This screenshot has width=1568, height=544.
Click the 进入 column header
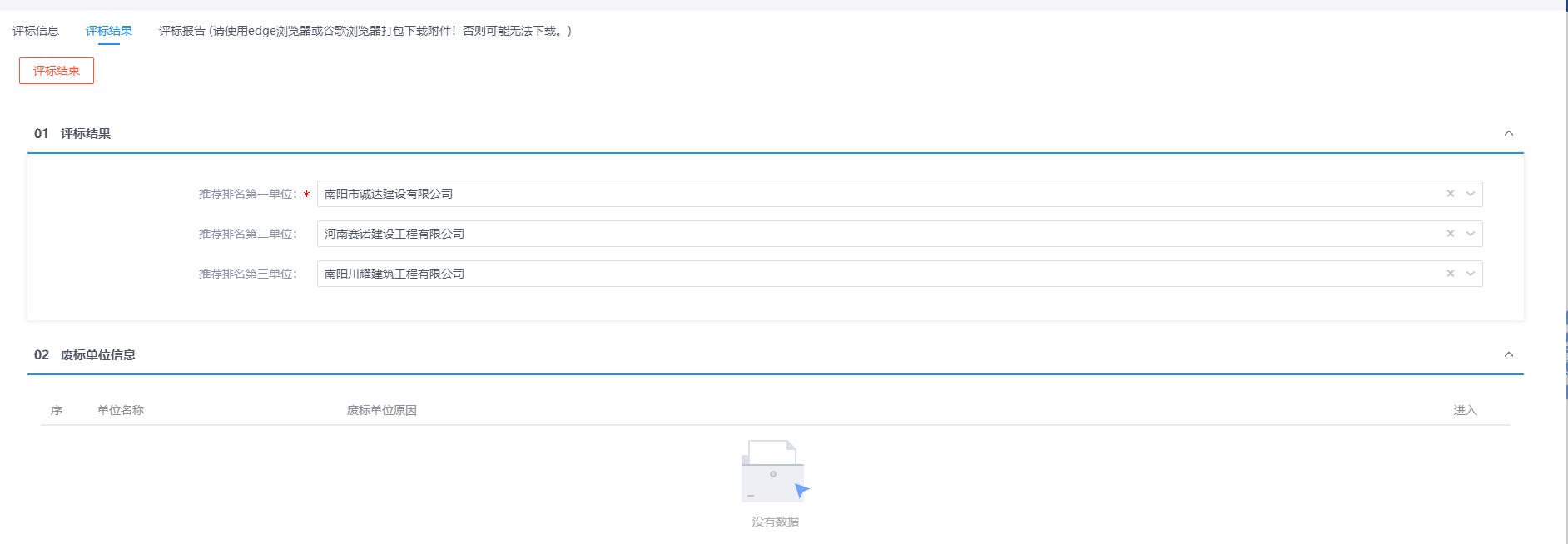pyautogui.click(x=1465, y=410)
